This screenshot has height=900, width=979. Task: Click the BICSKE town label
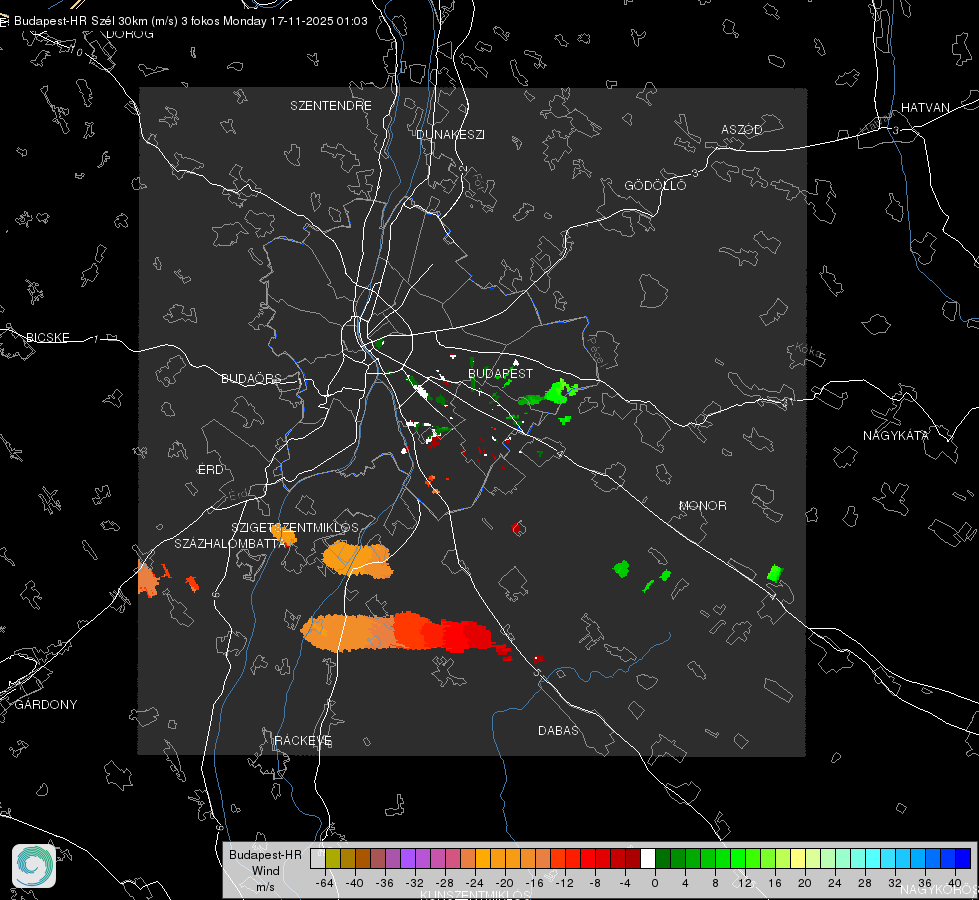coord(47,337)
